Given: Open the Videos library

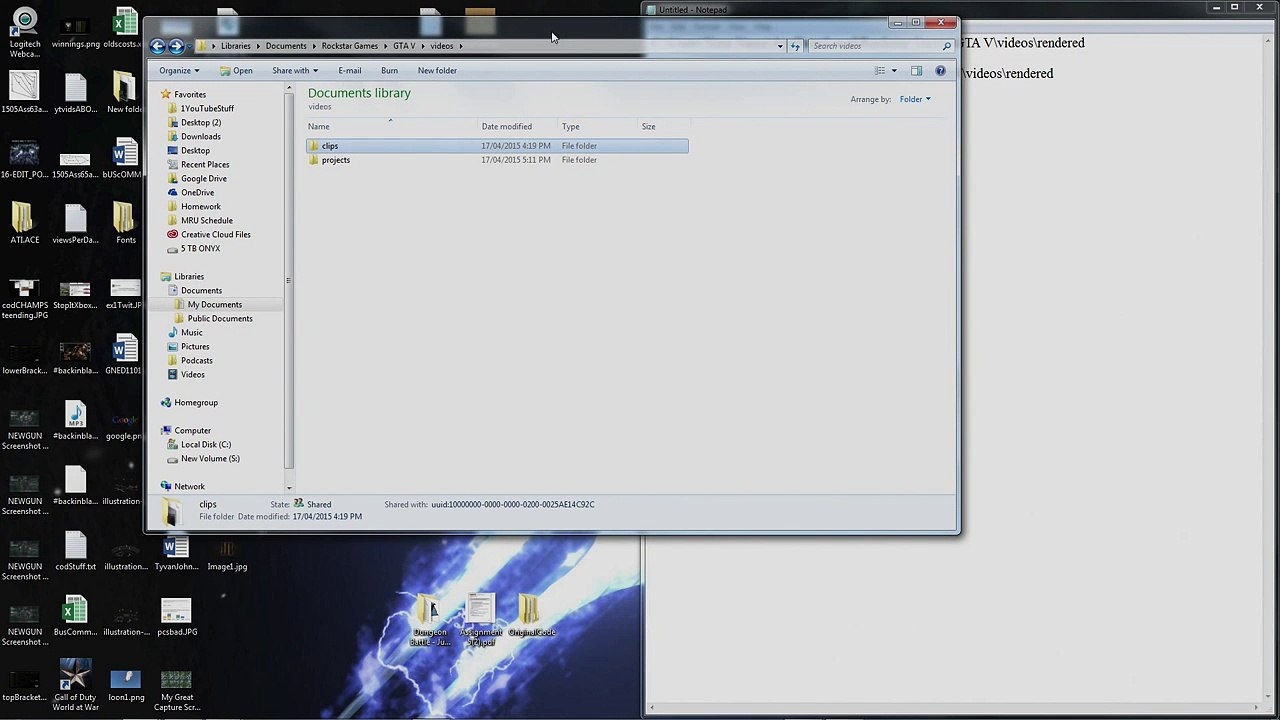Looking at the screenshot, I should 192,374.
